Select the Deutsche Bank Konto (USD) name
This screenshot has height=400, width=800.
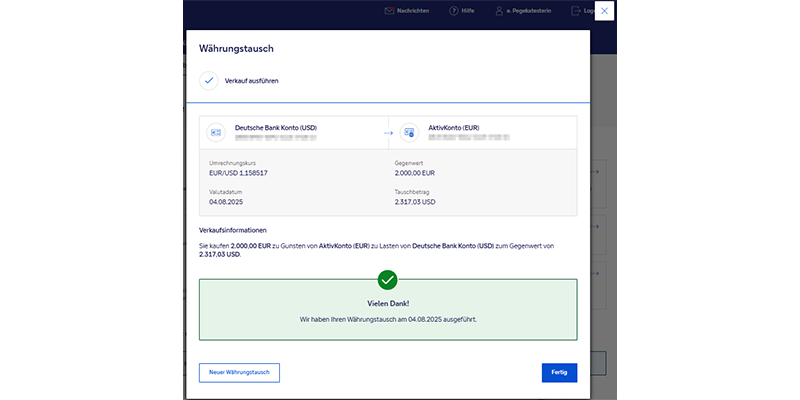(x=275, y=127)
